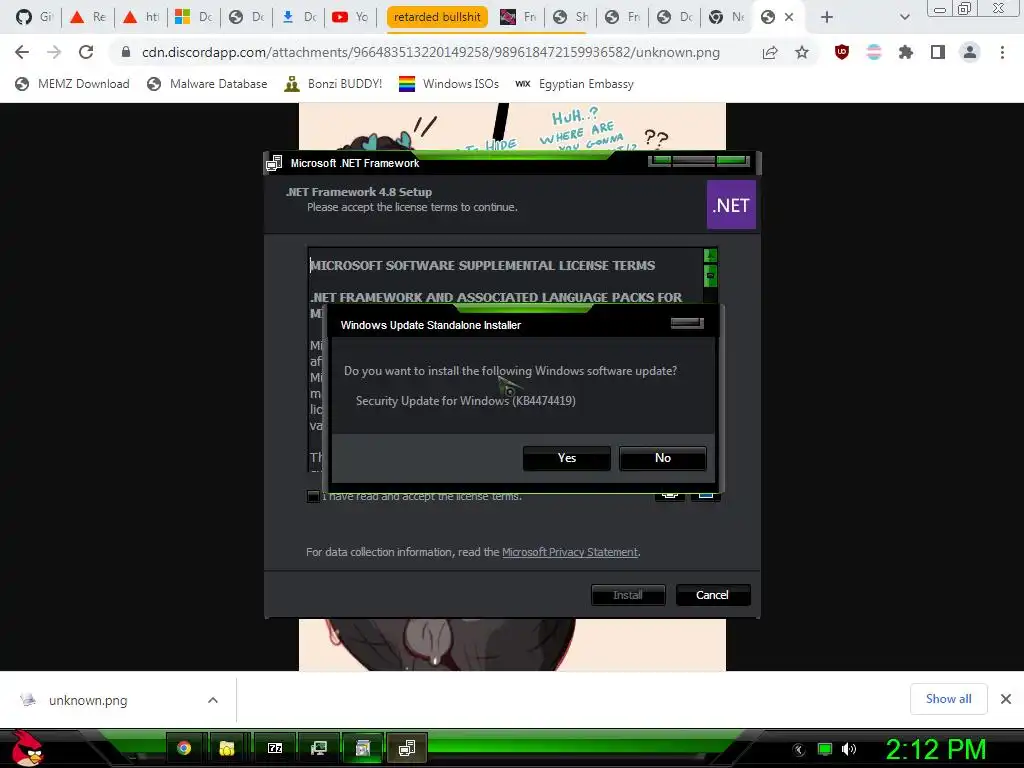1024x768 pixels.
Task: Click 'MICROSOFT SOFTWARE SUPPLEMENTAL LICENSE TERMS' heading
Action: point(482,265)
